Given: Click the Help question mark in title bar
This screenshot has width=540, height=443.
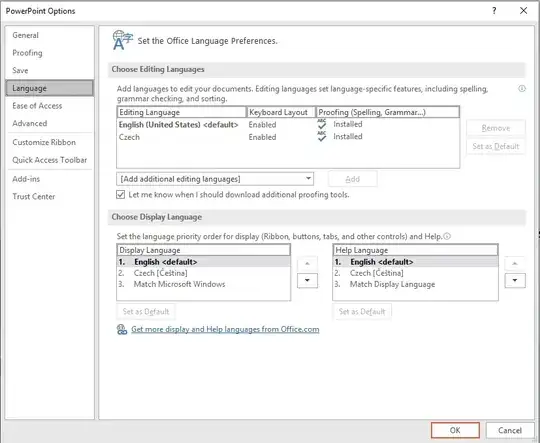Looking at the screenshot, I should (x=494, y=11).
